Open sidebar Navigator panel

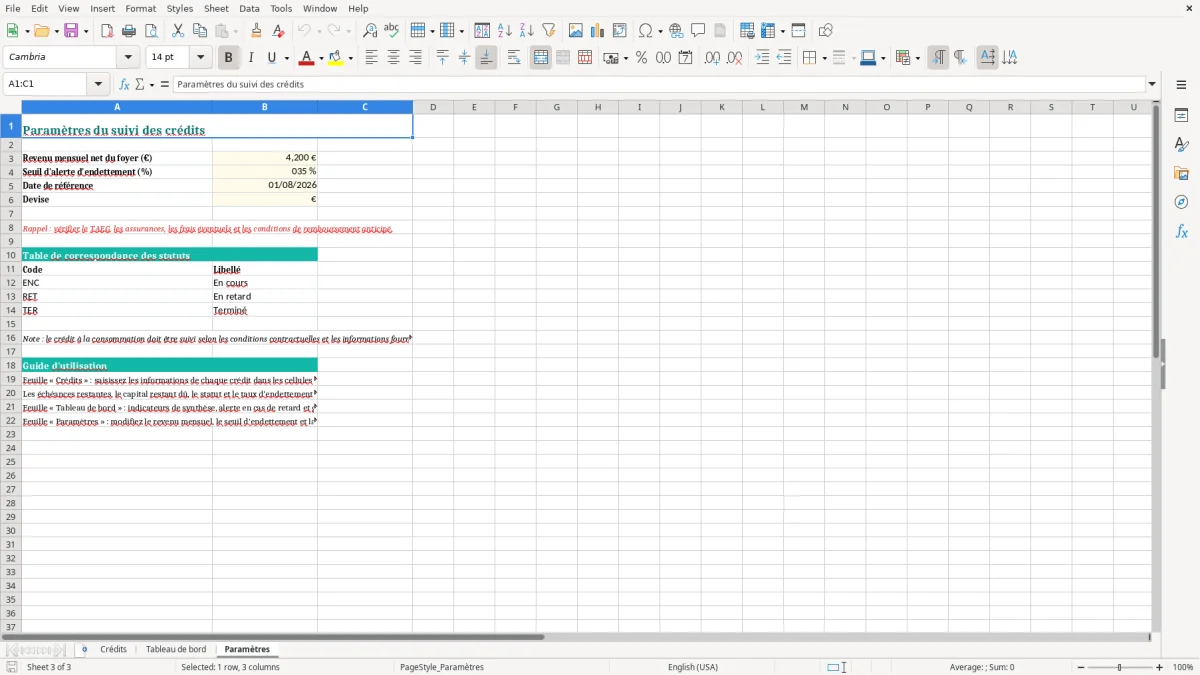[1181, 202]
